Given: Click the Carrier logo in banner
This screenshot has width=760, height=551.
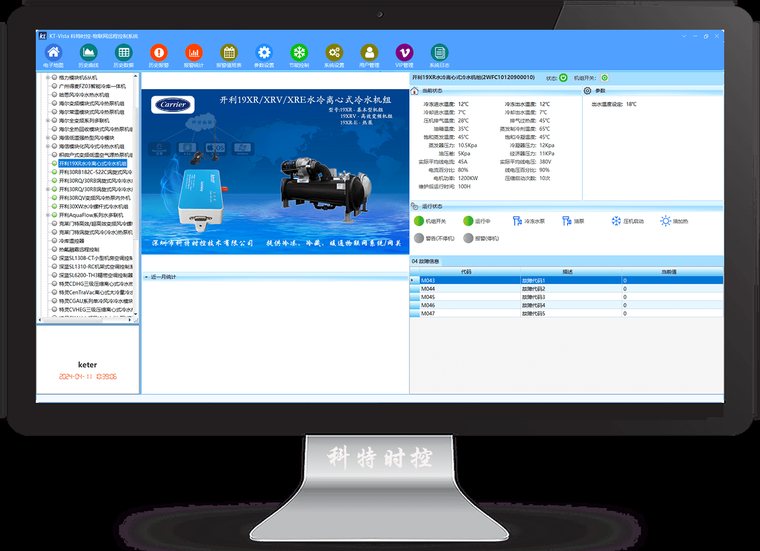Looking at the screenshot, I should coord(173,105).
